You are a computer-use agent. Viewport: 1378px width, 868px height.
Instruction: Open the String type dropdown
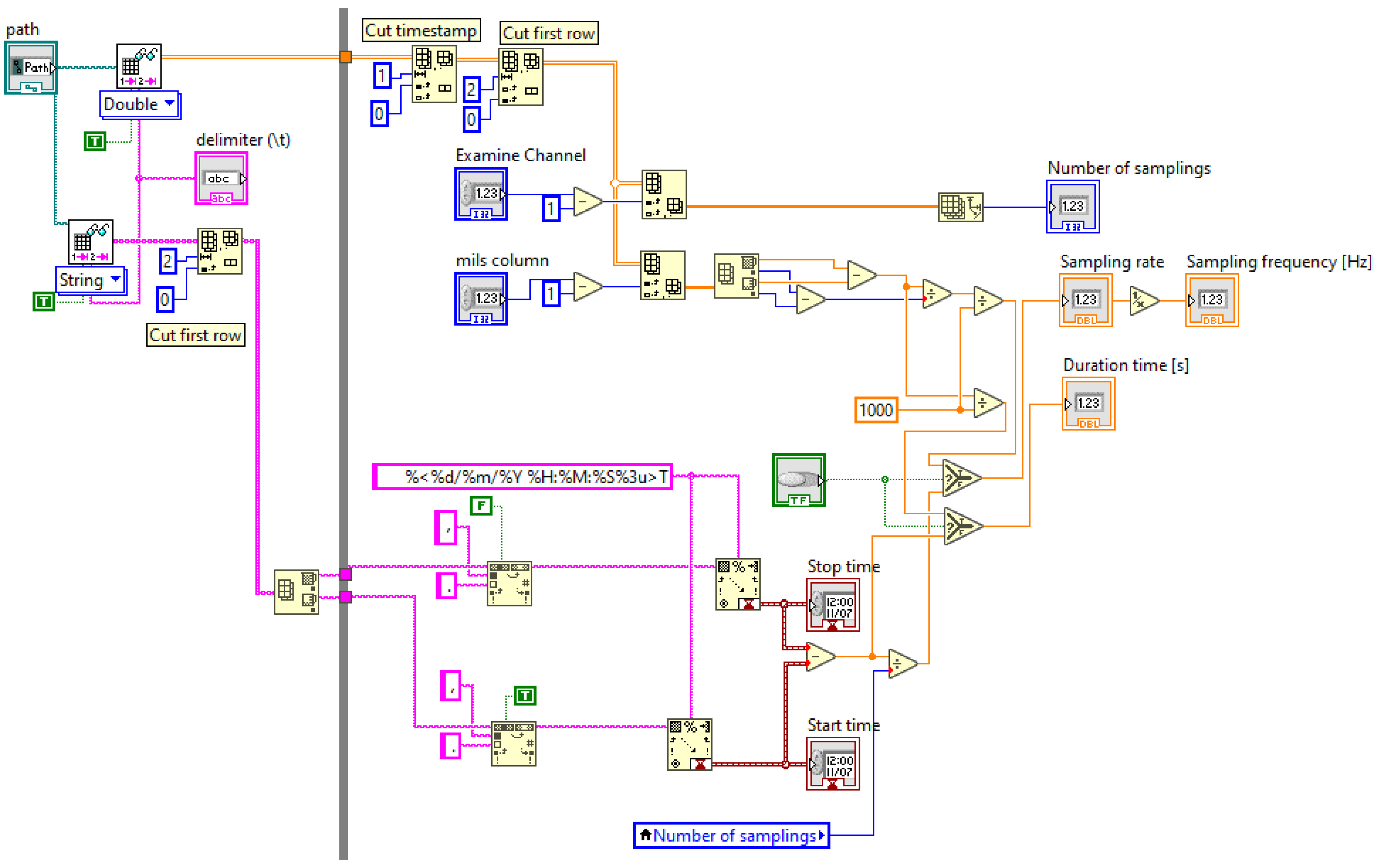point(90,280)
